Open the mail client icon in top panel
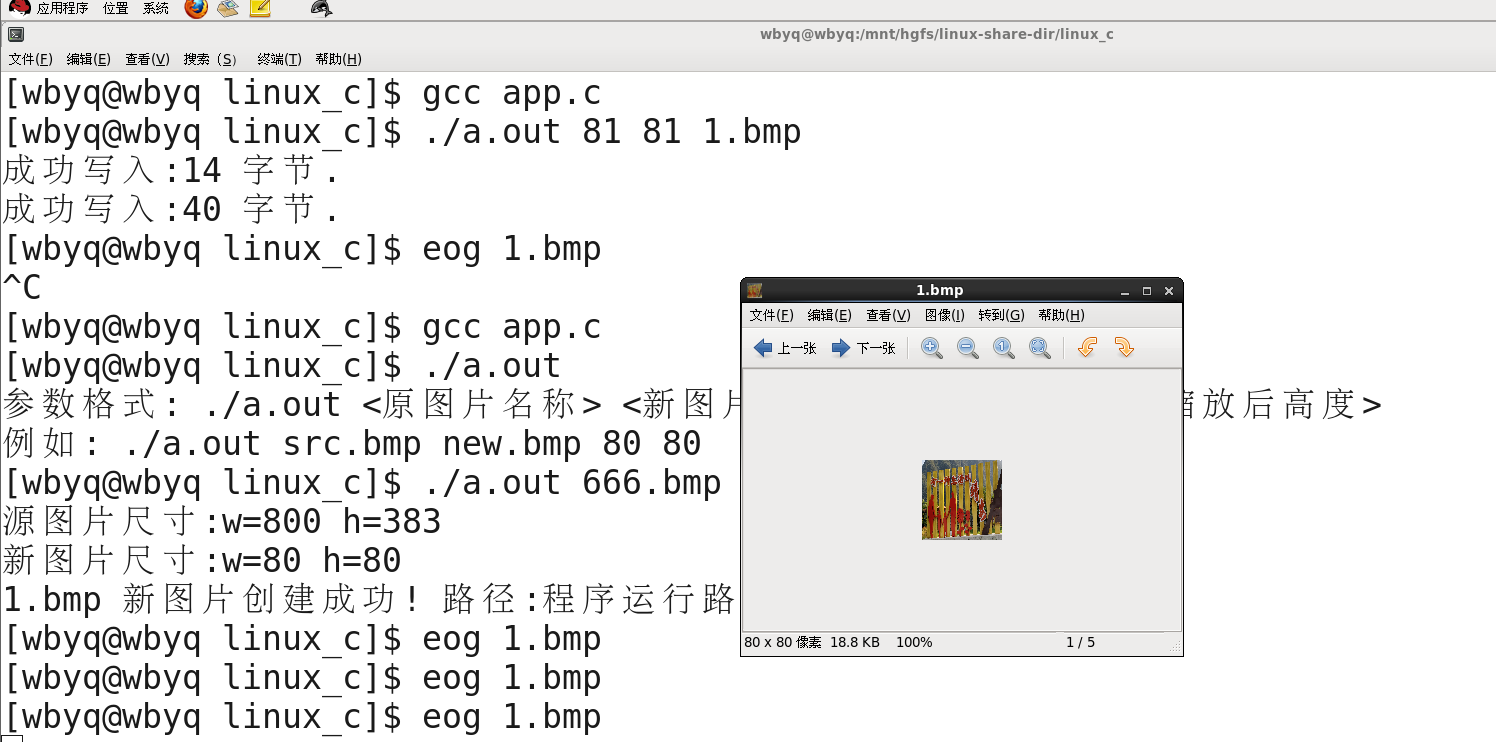Viewport: 1496px width, 742px height. [228, 9]
